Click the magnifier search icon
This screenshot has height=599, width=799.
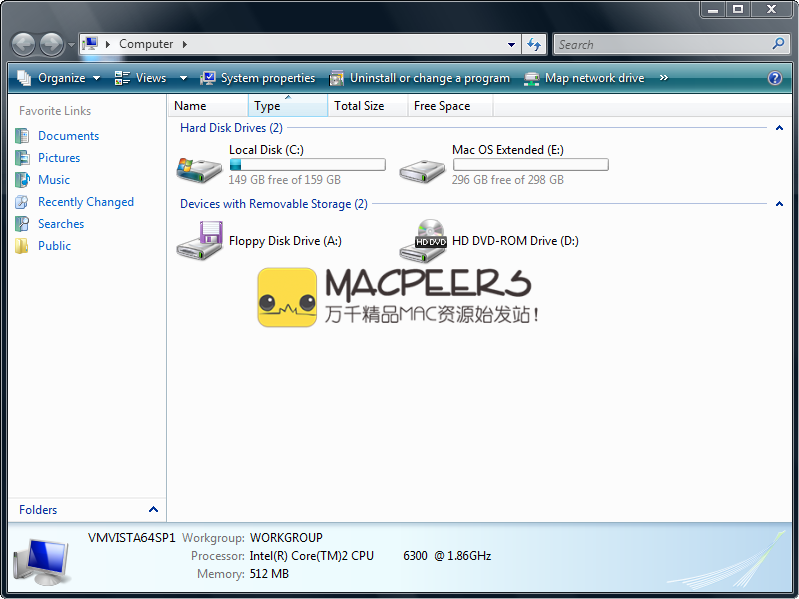(778, 44)
